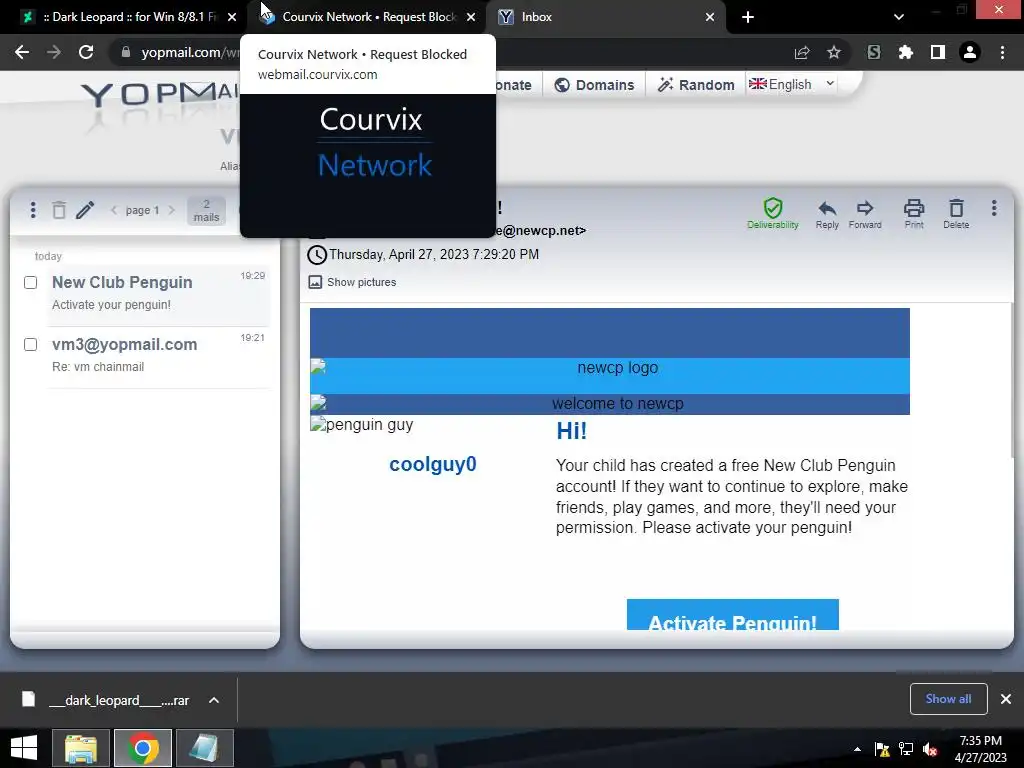The image size is (1024, 768).
Task: Compose new mail with pencil icon
Action: pyautogui.click(x=85, y=210)
